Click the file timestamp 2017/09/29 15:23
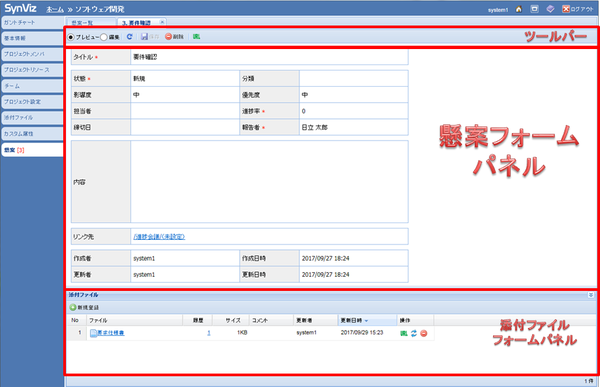This screenshot has width=600, height=387. coord(362,333)
